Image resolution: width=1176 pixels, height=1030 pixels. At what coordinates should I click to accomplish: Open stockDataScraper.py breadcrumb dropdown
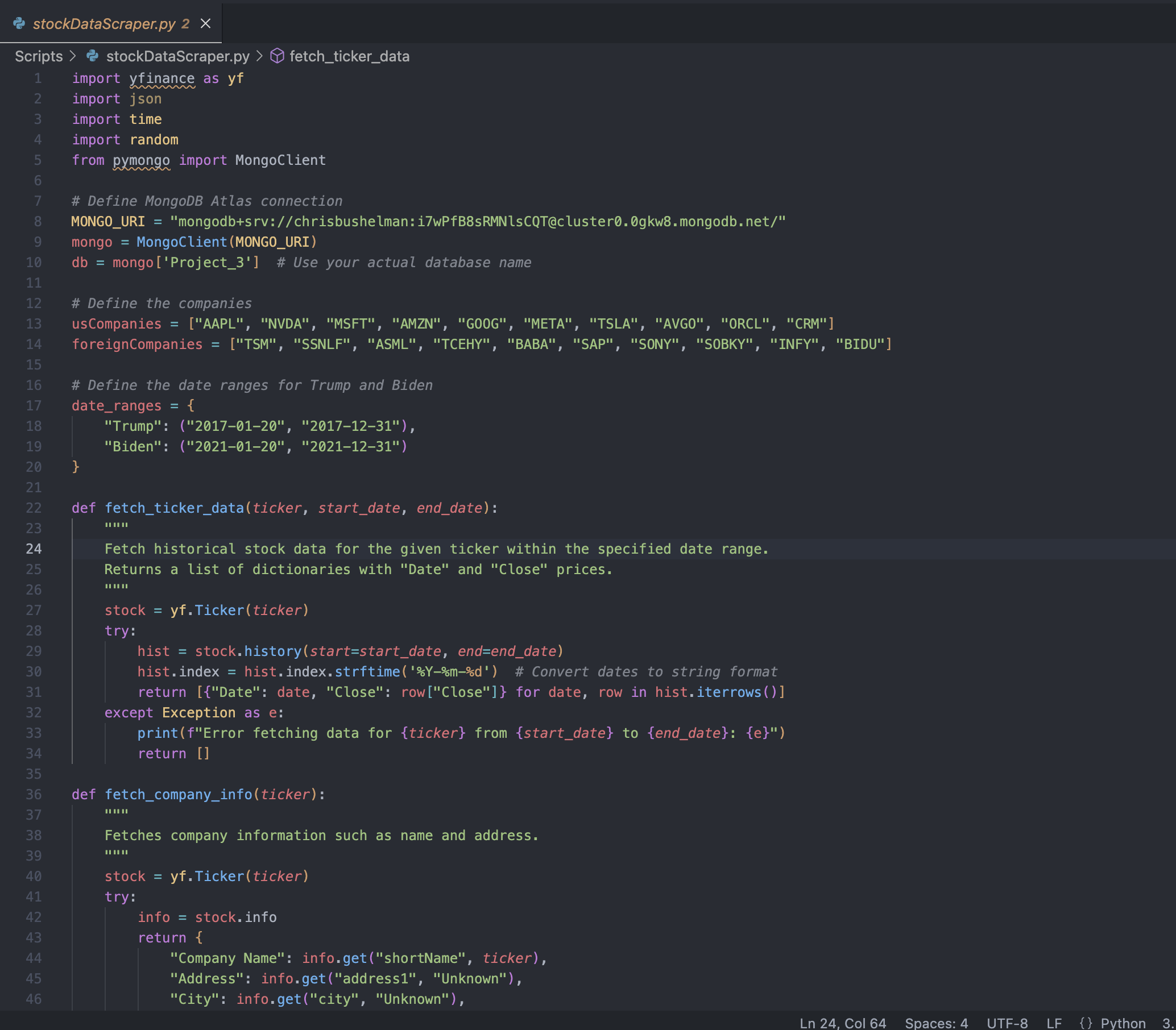177,56
